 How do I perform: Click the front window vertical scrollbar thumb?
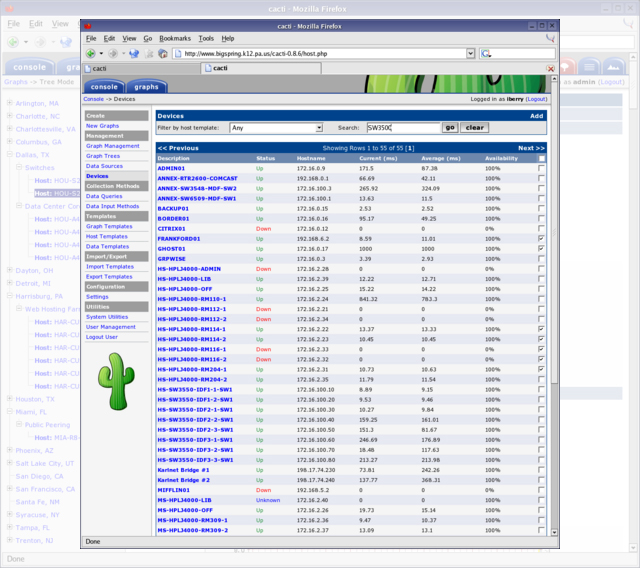click(554, 233)
